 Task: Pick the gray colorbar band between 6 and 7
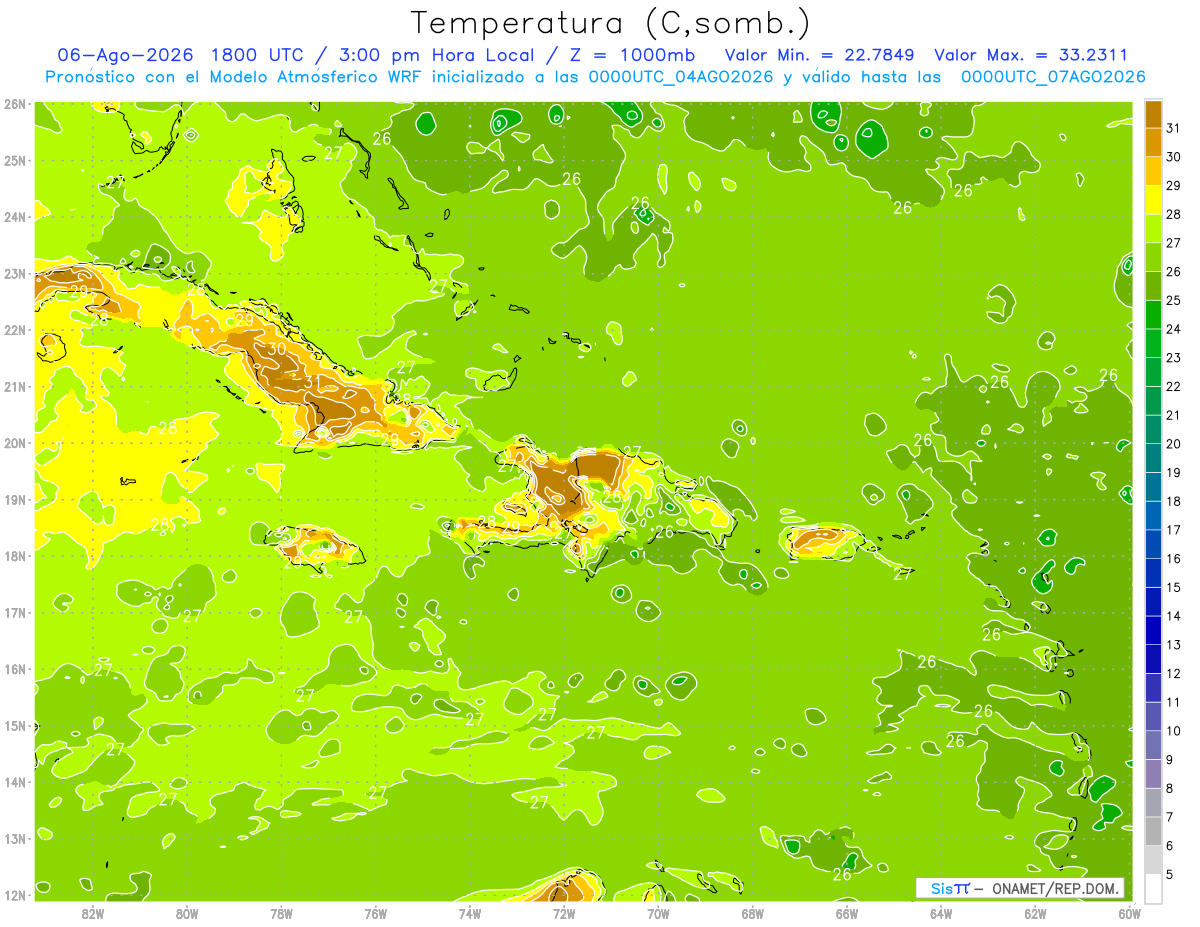[1153, 831]
